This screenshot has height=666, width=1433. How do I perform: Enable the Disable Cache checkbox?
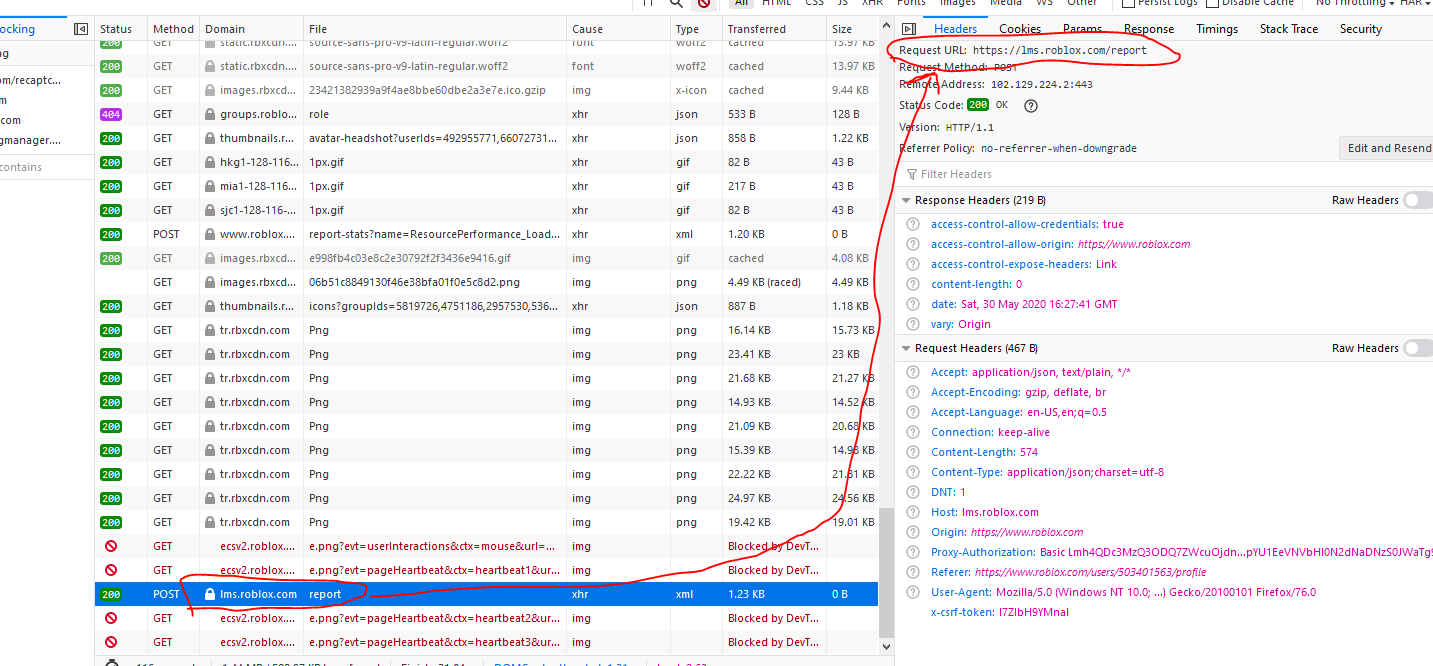tap(1214, 3)
